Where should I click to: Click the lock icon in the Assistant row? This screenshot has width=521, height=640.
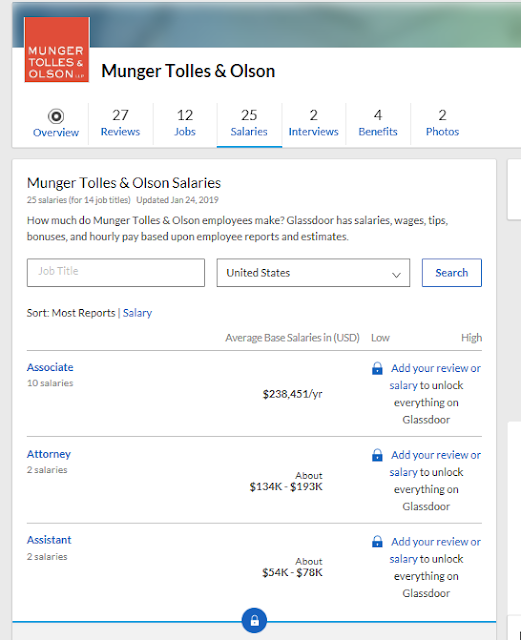[x=377, y=542]
